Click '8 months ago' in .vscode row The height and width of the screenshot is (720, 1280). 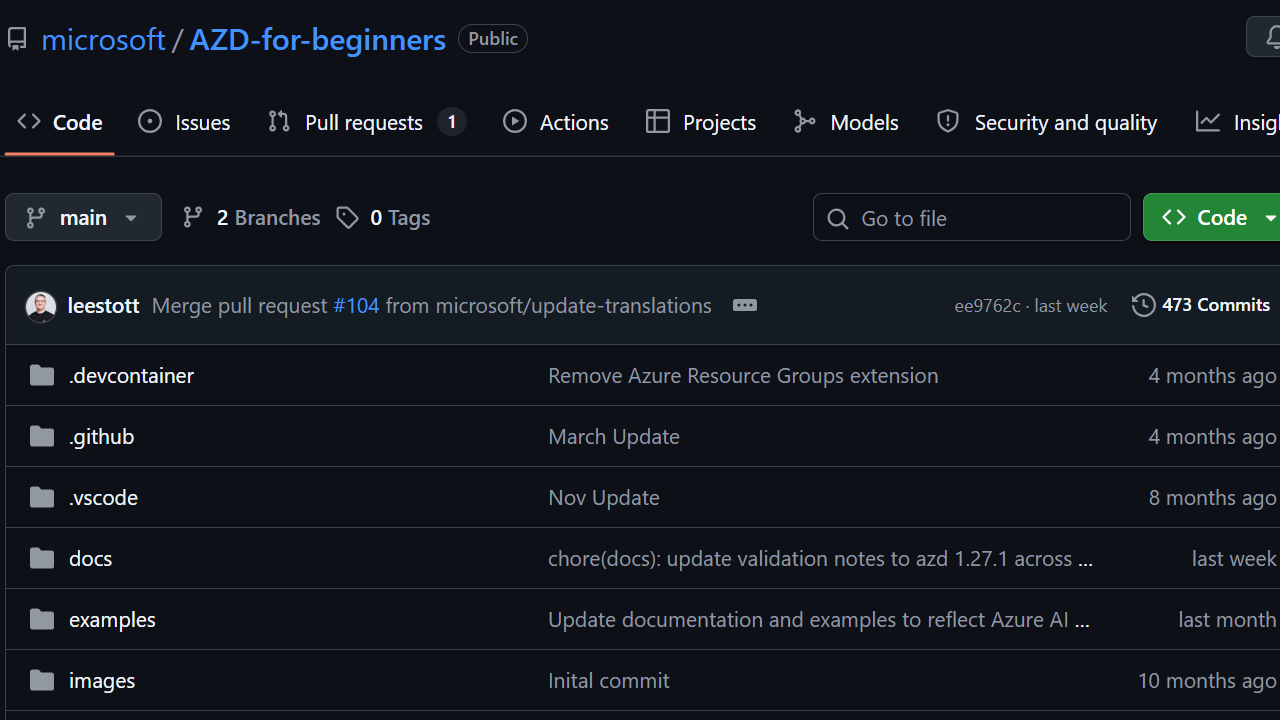1213,497
